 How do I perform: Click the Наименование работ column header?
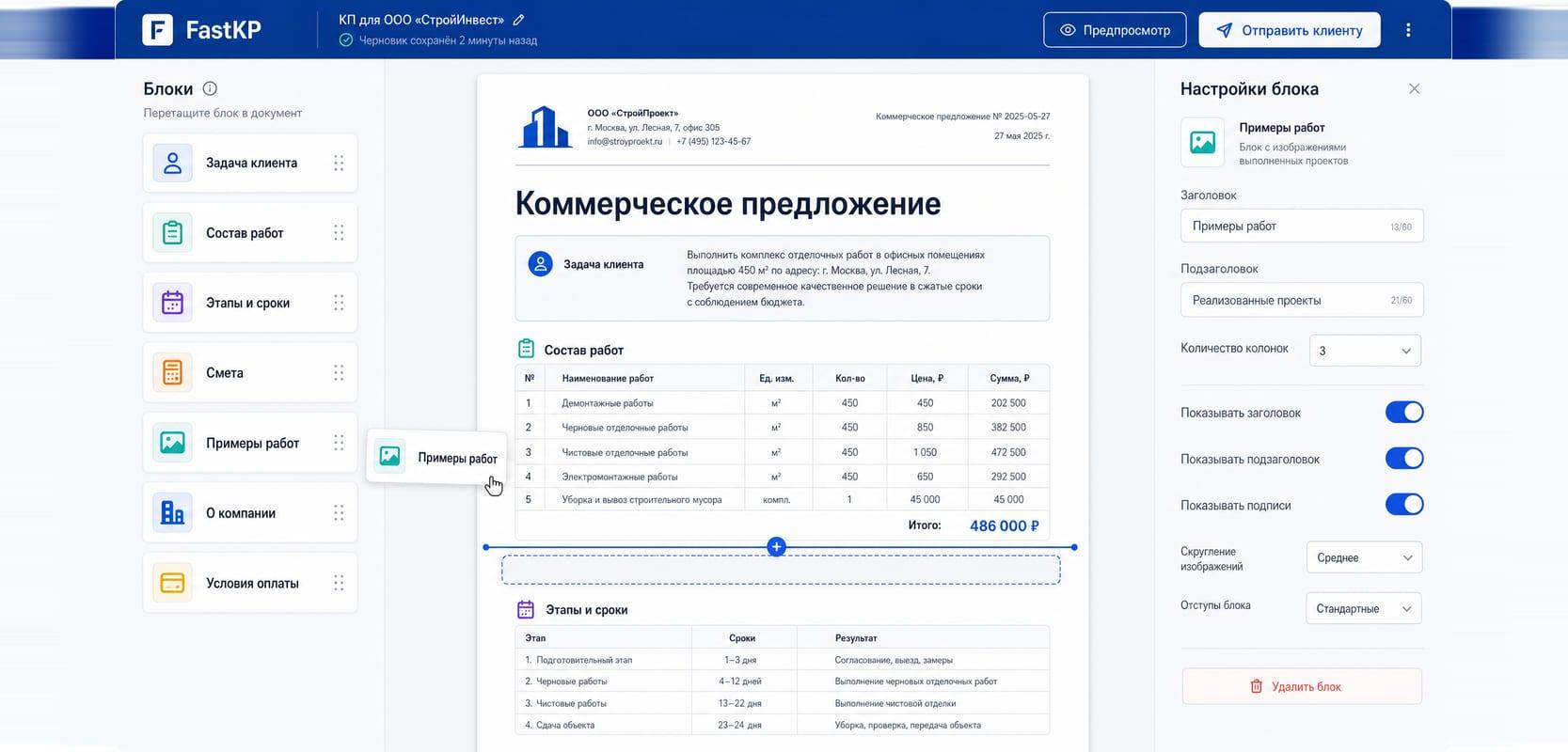[608, 378]
